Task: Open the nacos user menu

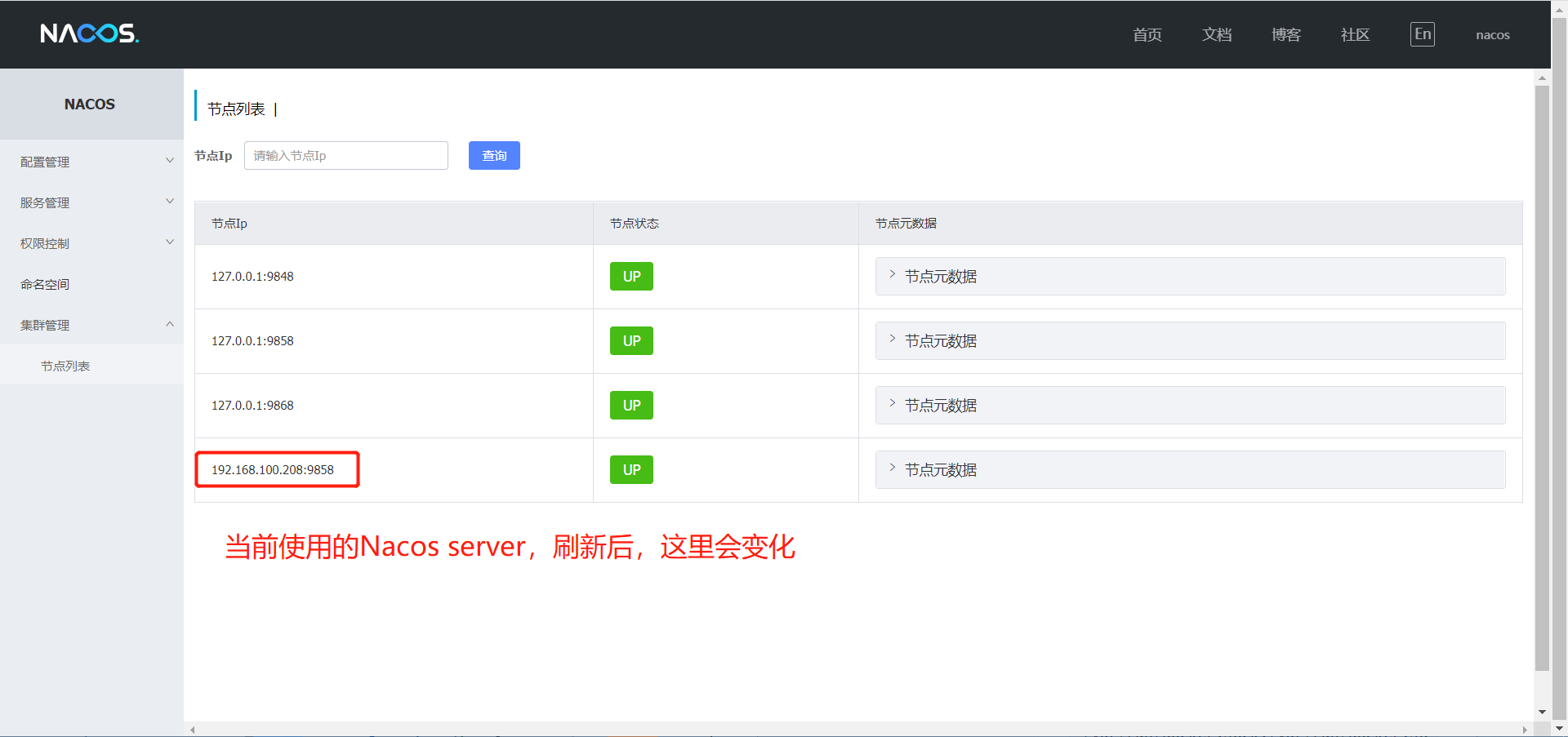Action: click(1493, 35)
